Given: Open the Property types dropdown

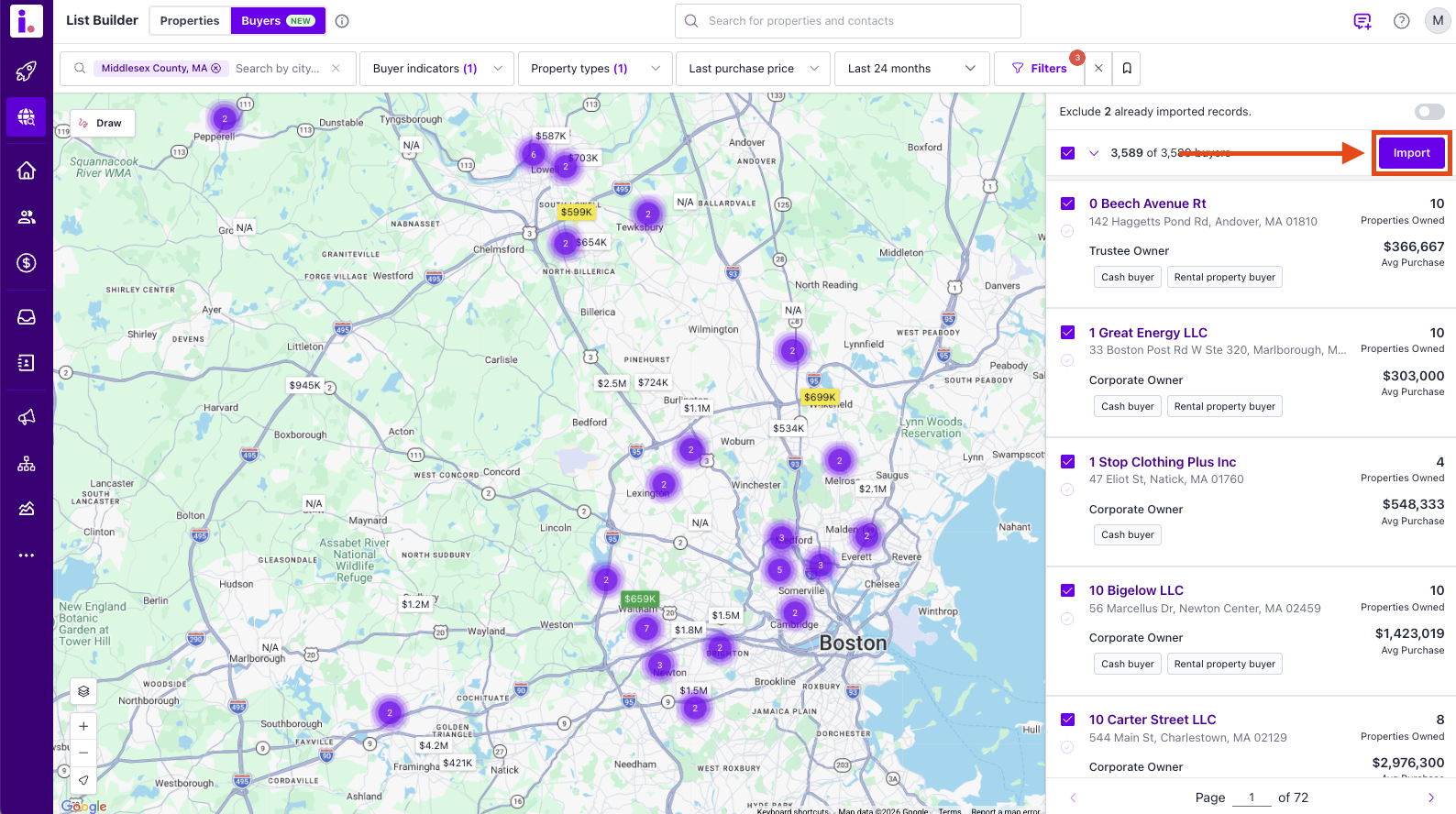Looking at the screenshot, I should [595, 69].
